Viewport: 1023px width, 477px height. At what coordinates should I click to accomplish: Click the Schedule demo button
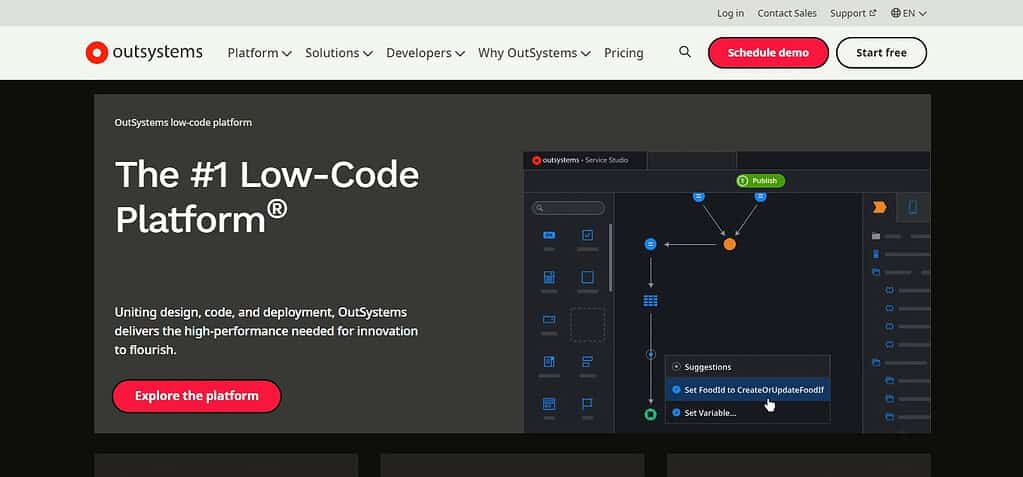click(x=768, y=53)
